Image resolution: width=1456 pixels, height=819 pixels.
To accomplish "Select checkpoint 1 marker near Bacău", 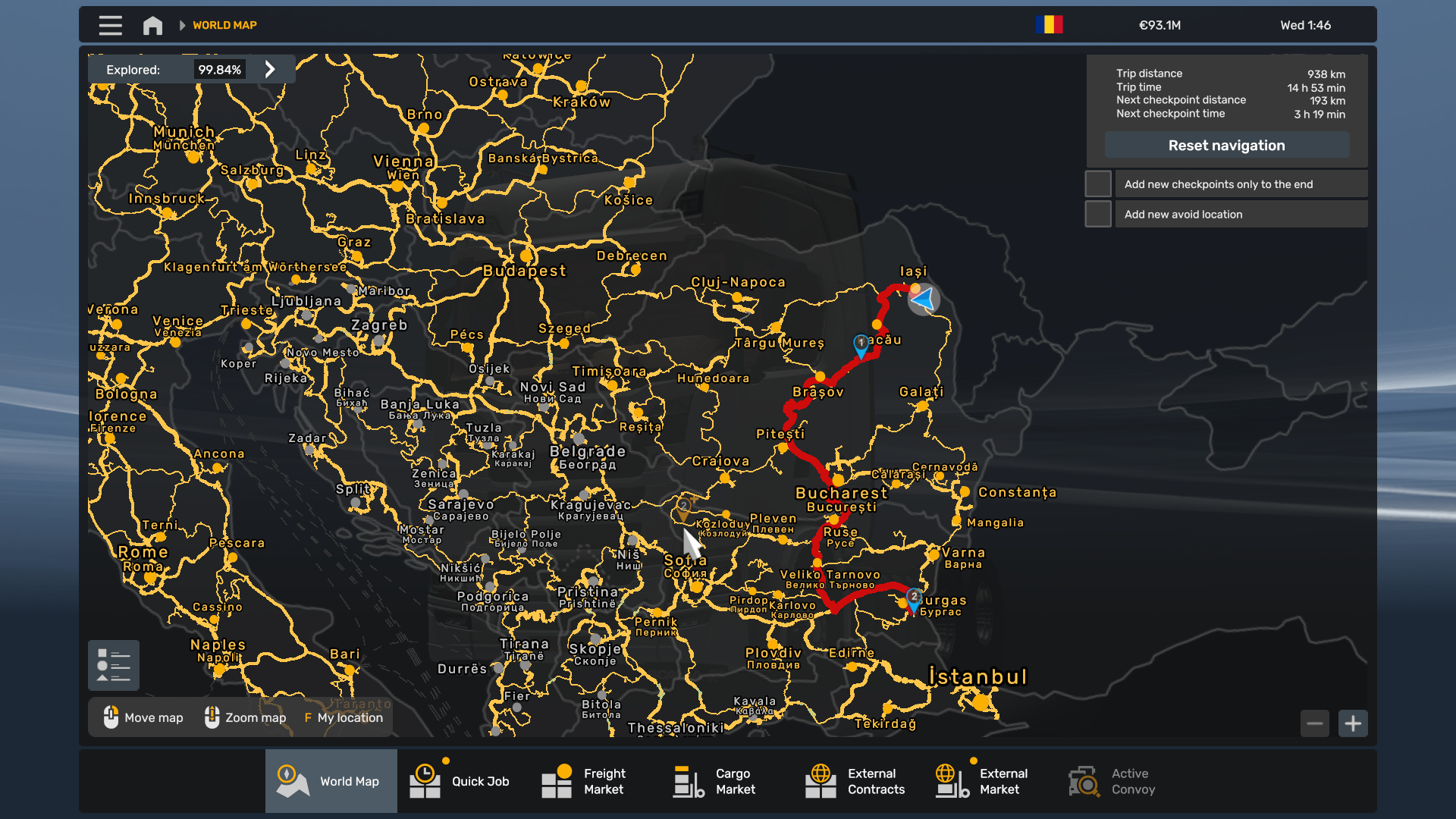I will pyautogui.click(x=861, y=344).
